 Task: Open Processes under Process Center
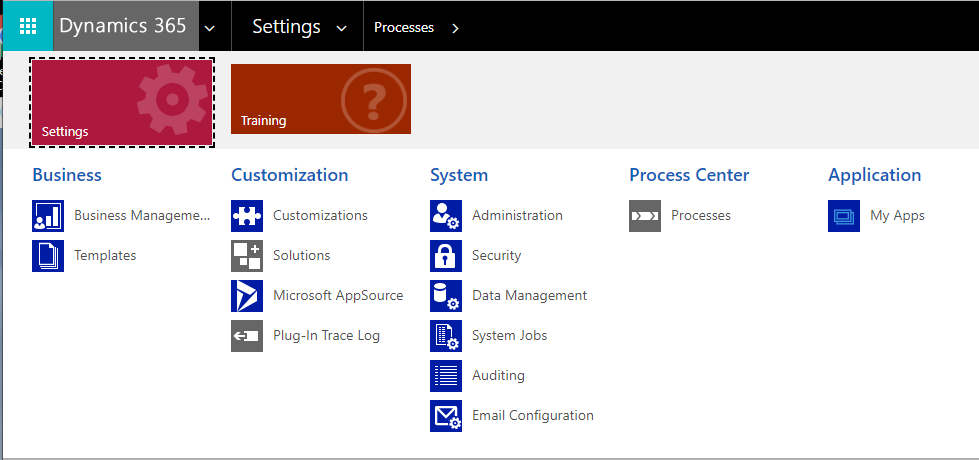pyautogui.click(x=700, y=216)
